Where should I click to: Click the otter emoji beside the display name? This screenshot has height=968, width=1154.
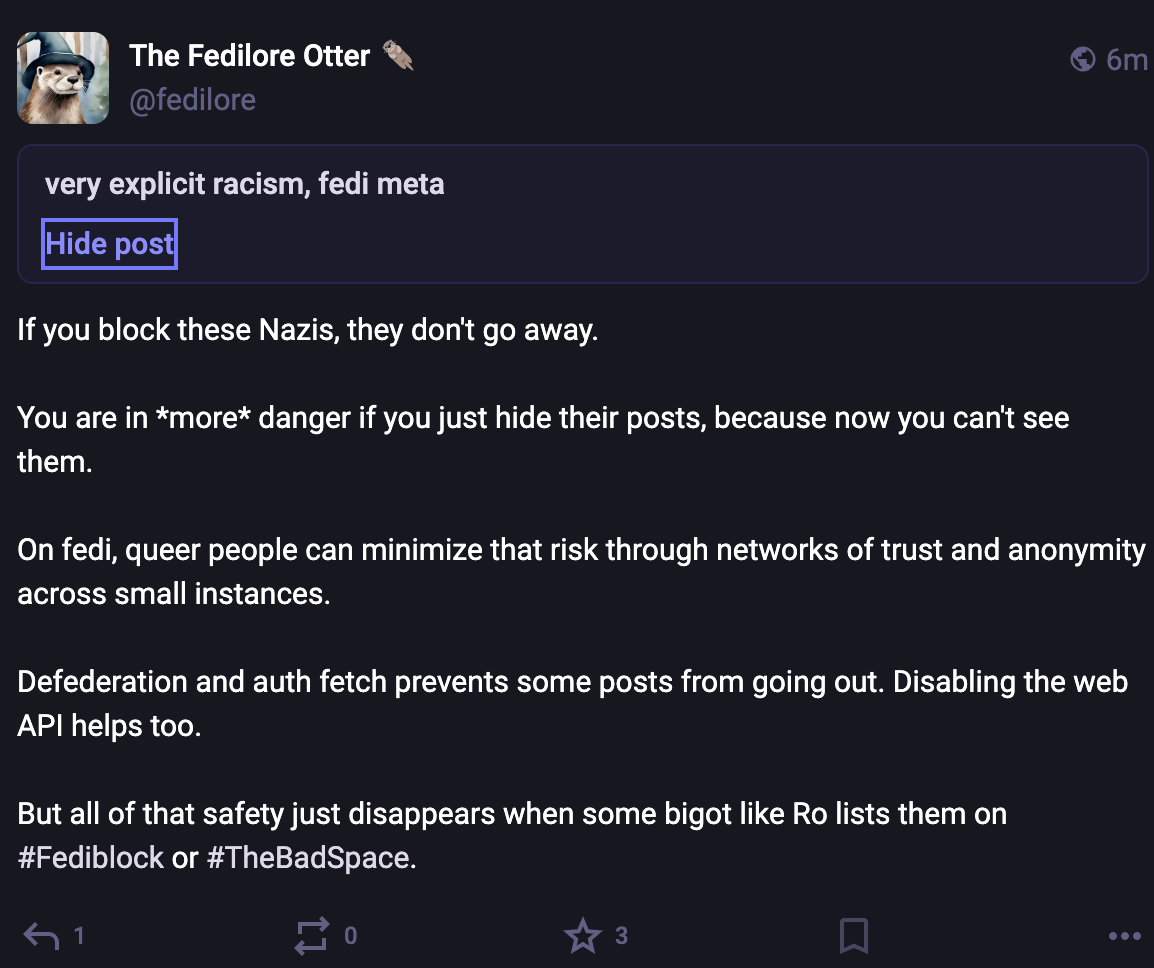(x=397, y=56)
